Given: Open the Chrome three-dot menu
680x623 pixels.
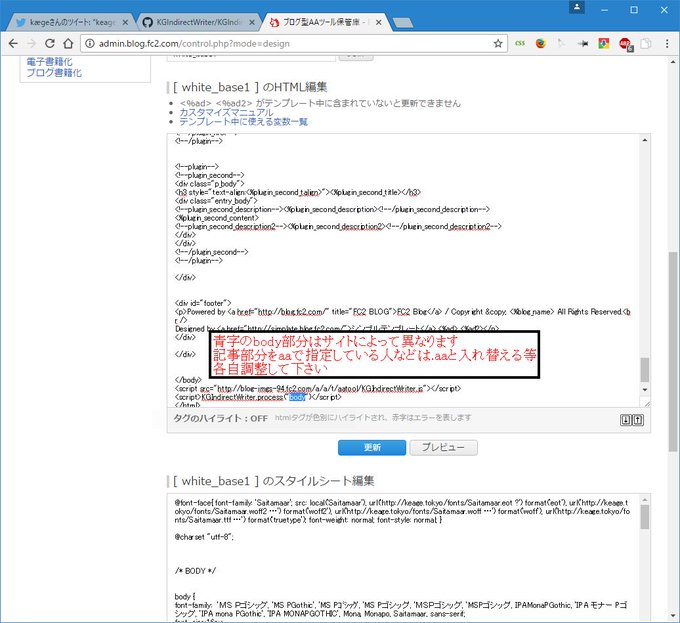Looking at the screenshot, I should [x=667, y=43].
